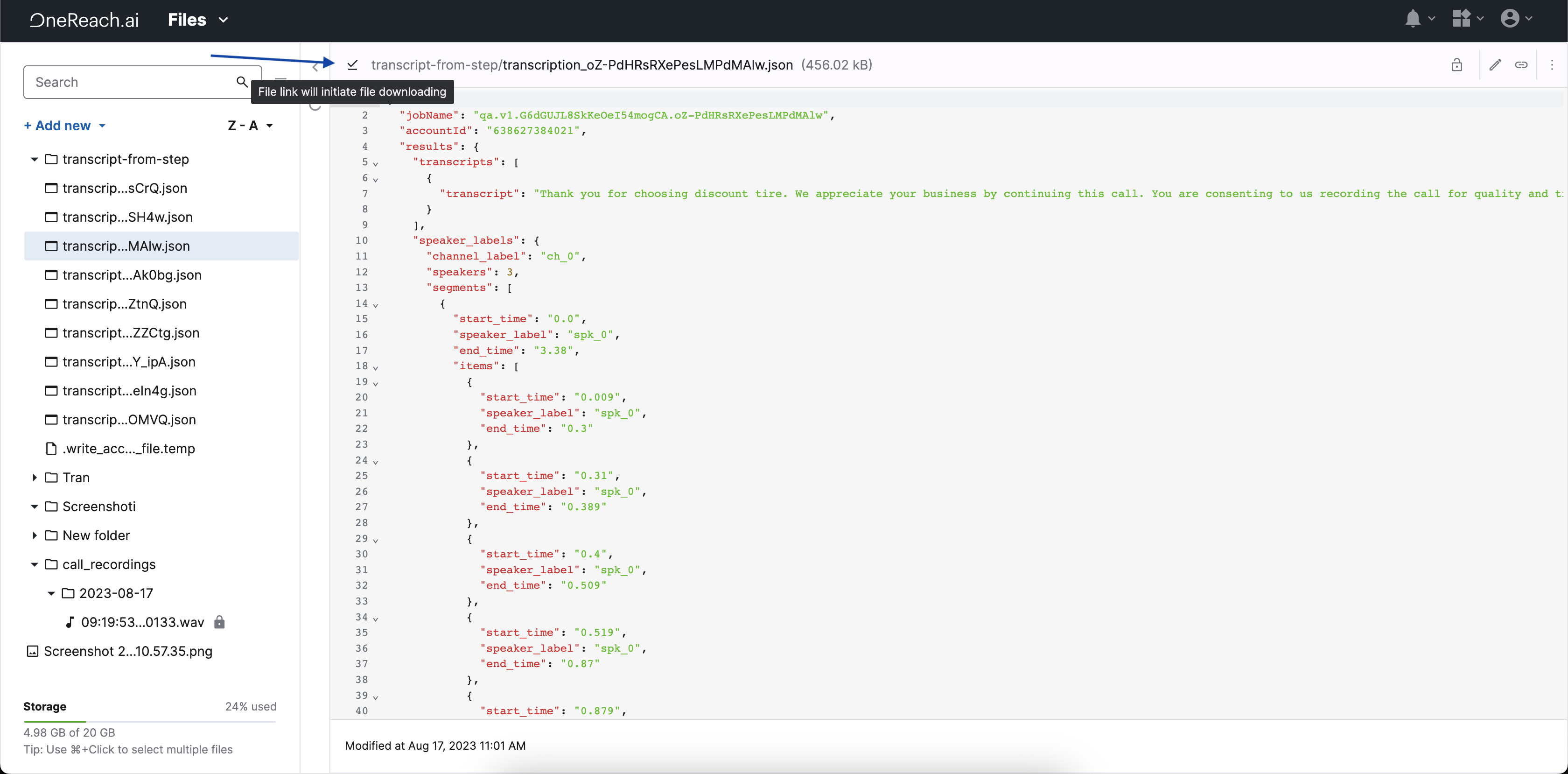Open the Add new dropdown
The height and width of the screenshot is (774, 1568).
[64, 126]
